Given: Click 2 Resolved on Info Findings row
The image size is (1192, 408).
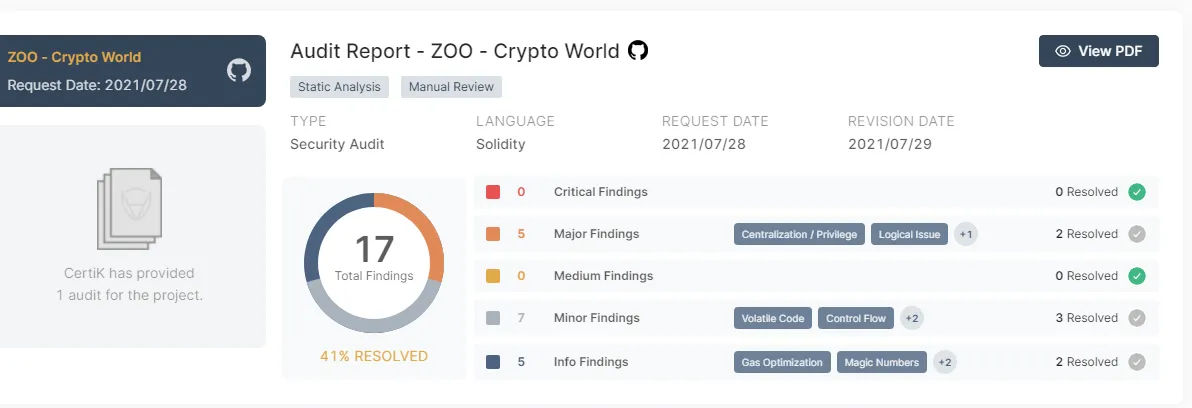Looking at the screenshot, I should click(x=1086, y=362).
